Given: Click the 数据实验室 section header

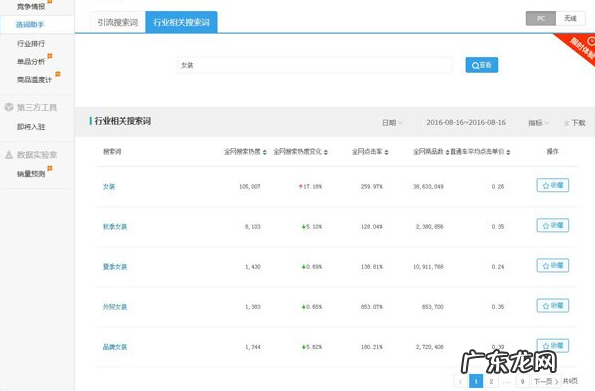Looking at the screenshot, I should tap(37, 155).
